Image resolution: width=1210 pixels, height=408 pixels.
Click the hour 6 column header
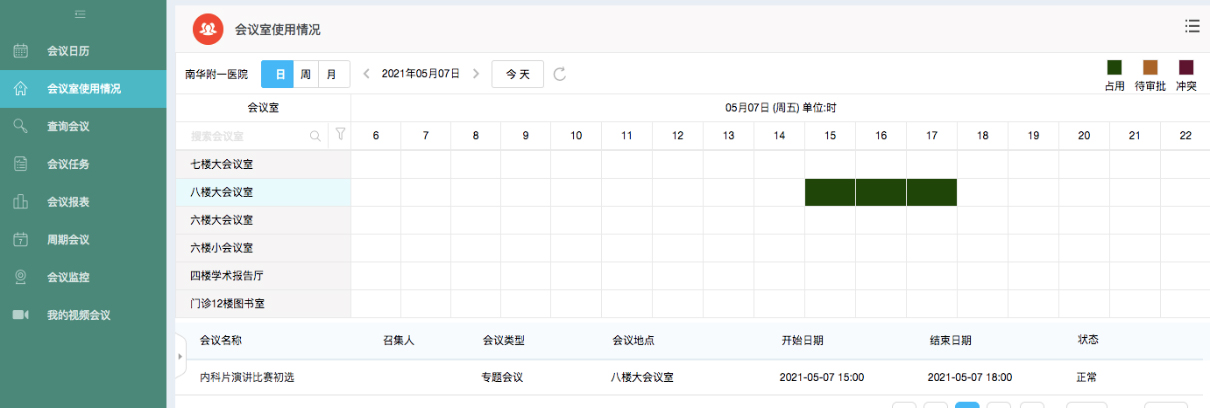click(x=376, y=135)
